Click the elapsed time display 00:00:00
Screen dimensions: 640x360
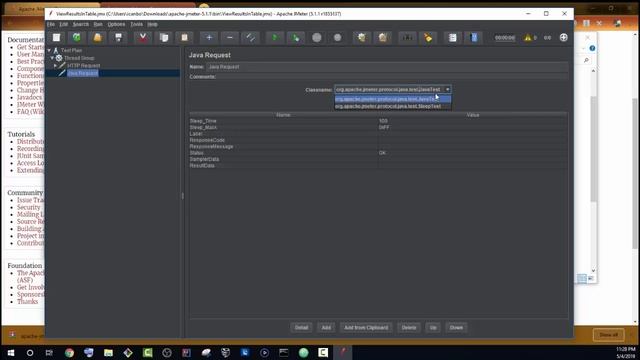[505, 38]
